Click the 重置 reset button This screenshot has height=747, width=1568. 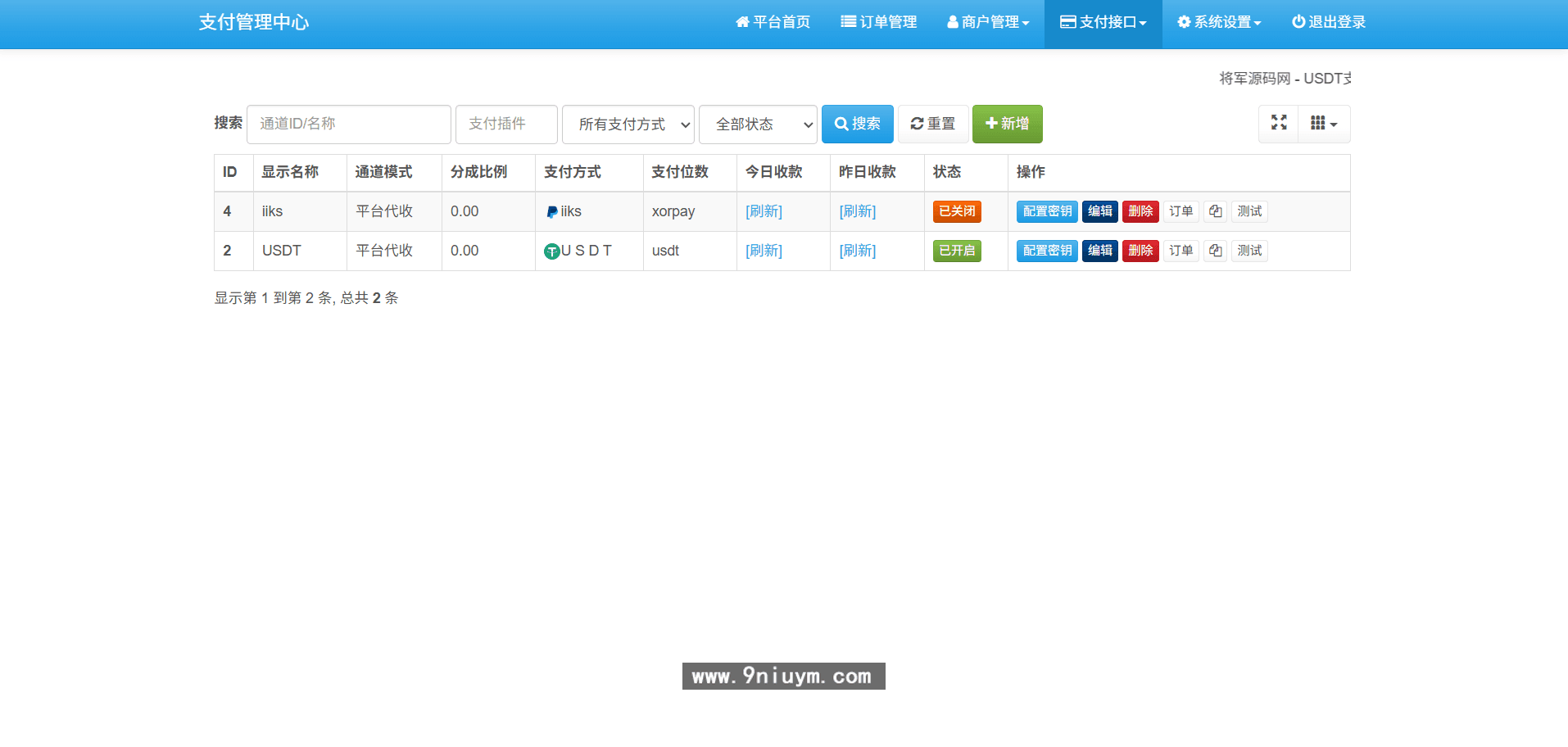coord(933,124)
